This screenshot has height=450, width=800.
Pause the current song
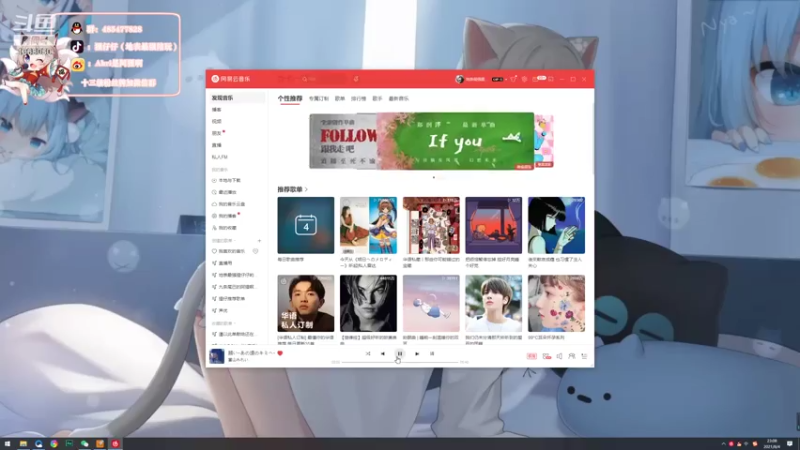[399, 354]
